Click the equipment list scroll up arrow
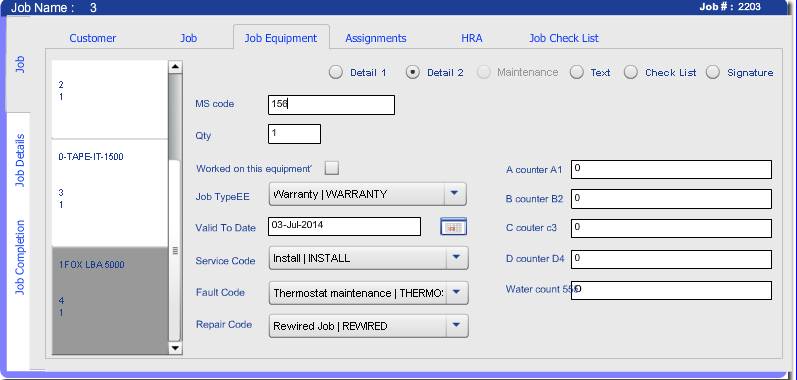The height and width of the screenshot is (380, 797). (x=175, y=67)
